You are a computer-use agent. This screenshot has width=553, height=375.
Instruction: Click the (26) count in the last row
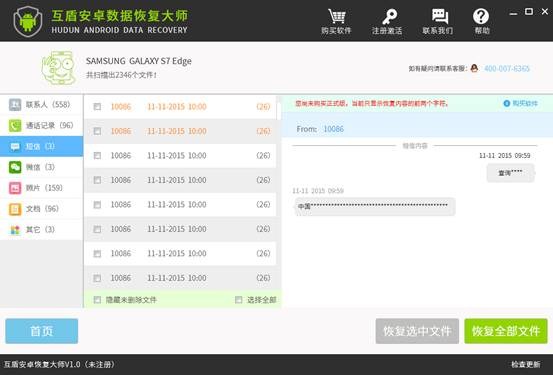tap(263, 278)
